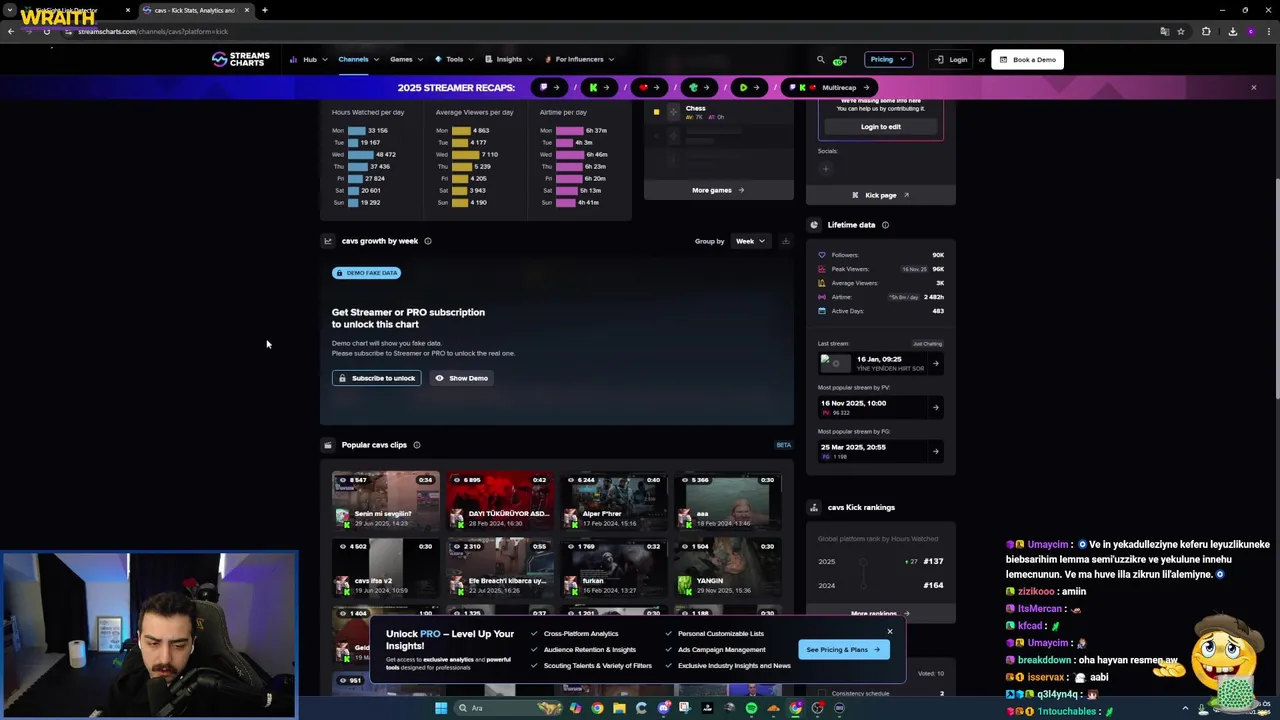The width and height of the screenshot is (1280, 720).
Task: Click the browser address bar
Action: [600, 31]
